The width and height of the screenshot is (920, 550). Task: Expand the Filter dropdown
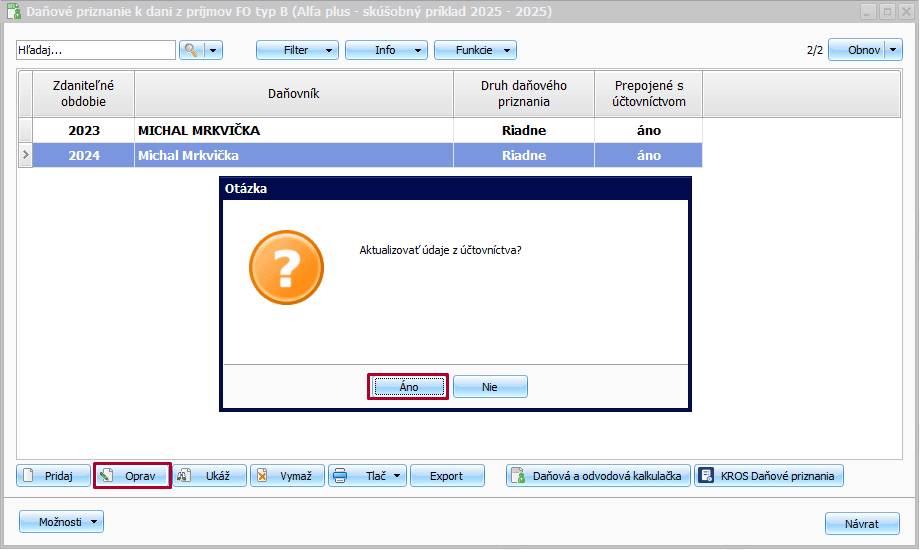pos(297,50)
